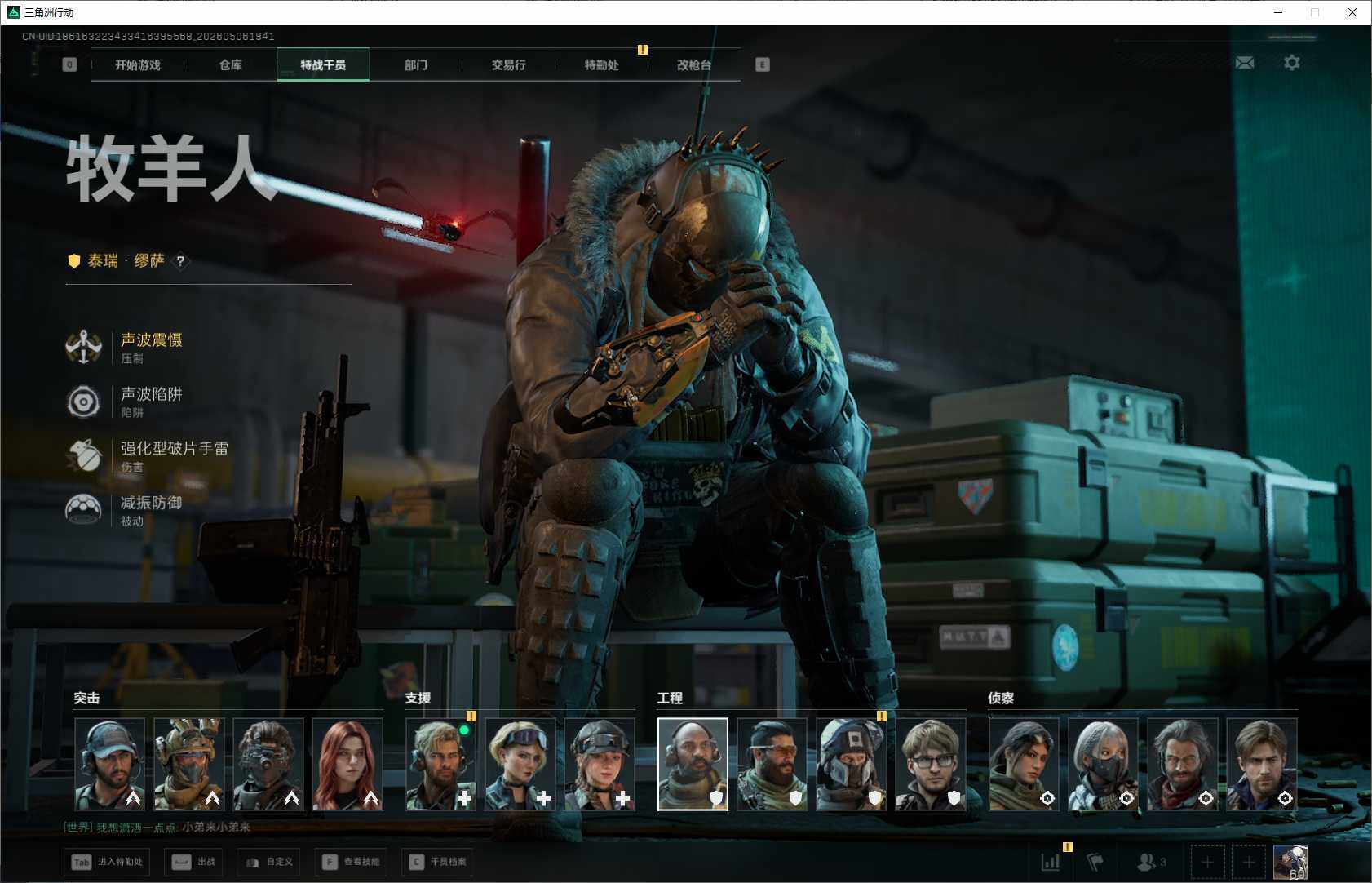Image resolution: width=1372 pixels, height=883 pixels.
Task: Click the Q key previous-tab icon
Action: 69,64
